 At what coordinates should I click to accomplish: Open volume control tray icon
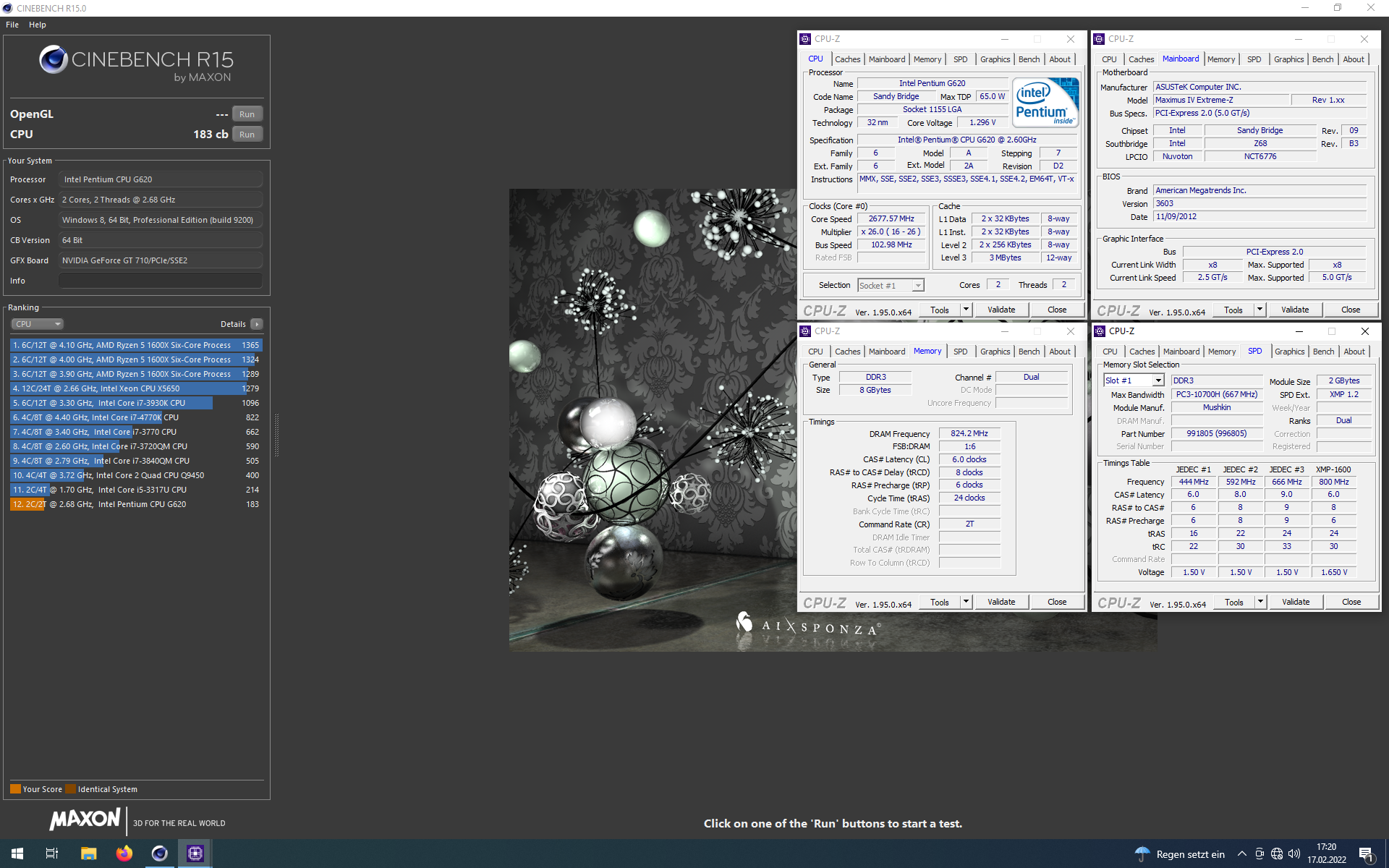pyautogui.click(x=1294, y=854)
